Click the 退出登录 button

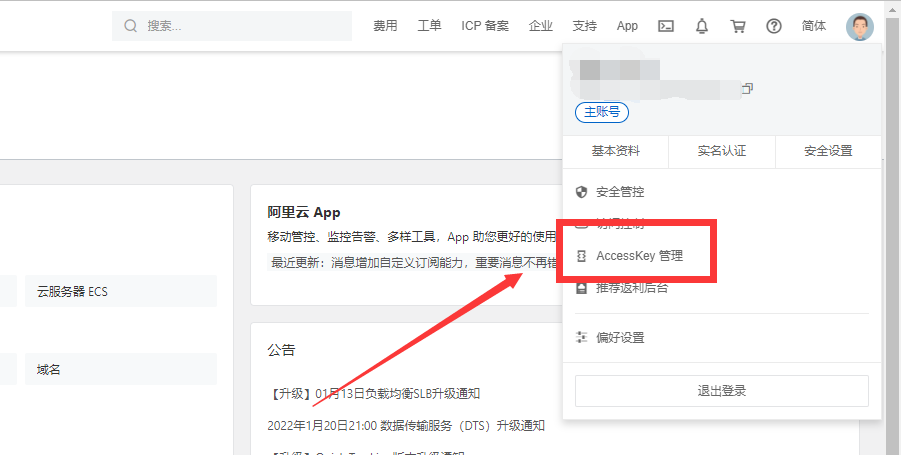point(722,391)
